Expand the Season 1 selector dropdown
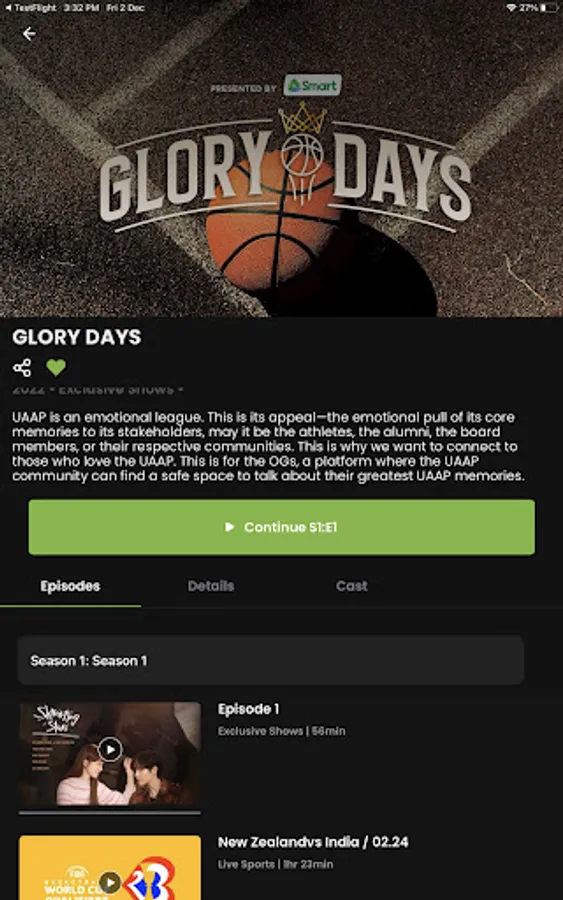This screenshot has width=563, height=900. click(x=271, y=660)
